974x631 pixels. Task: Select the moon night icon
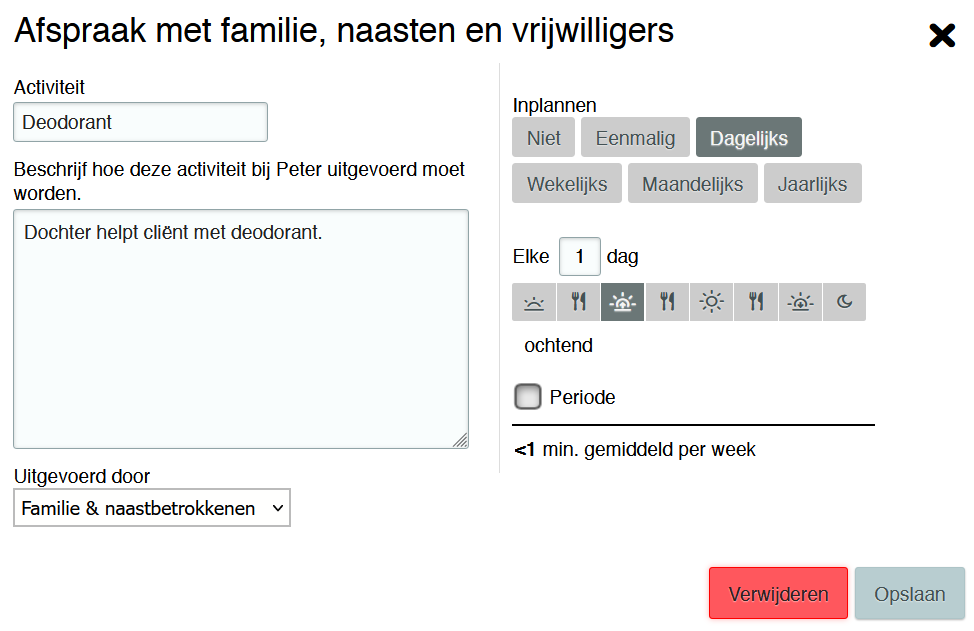(844, 302)
